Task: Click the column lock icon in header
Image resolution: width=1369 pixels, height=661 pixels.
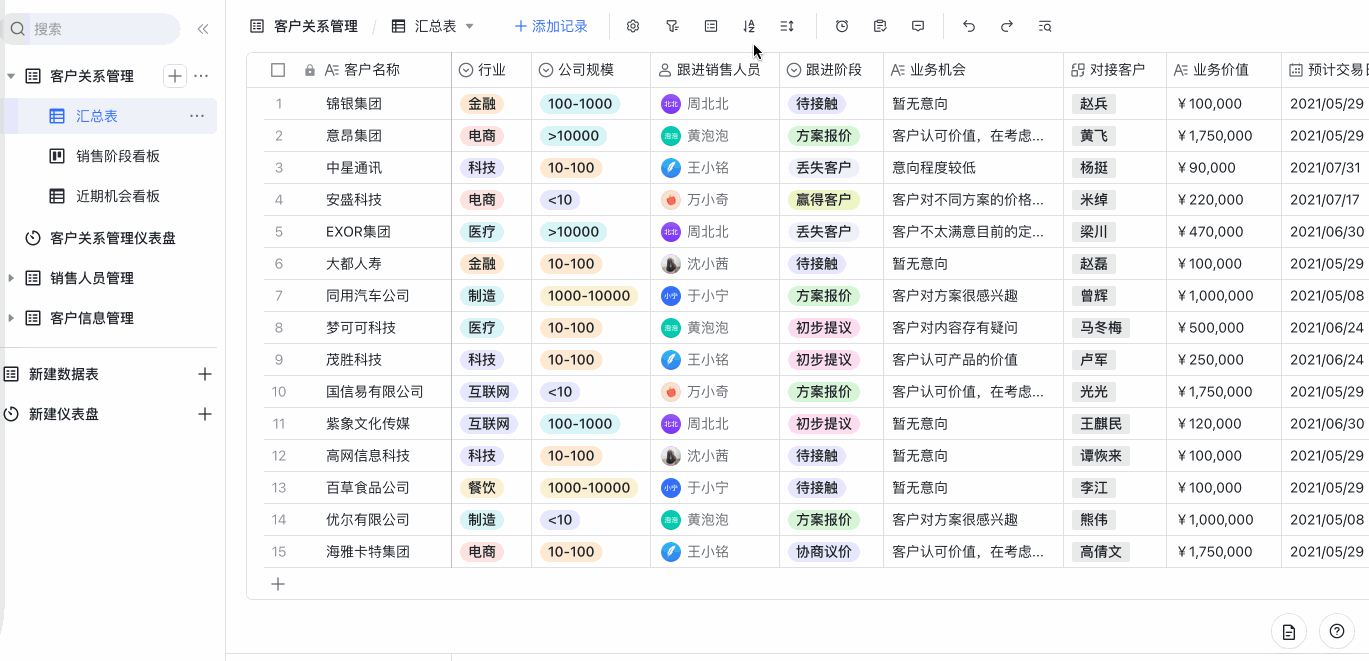Action: pyautogui.click(x=310, y=71)
